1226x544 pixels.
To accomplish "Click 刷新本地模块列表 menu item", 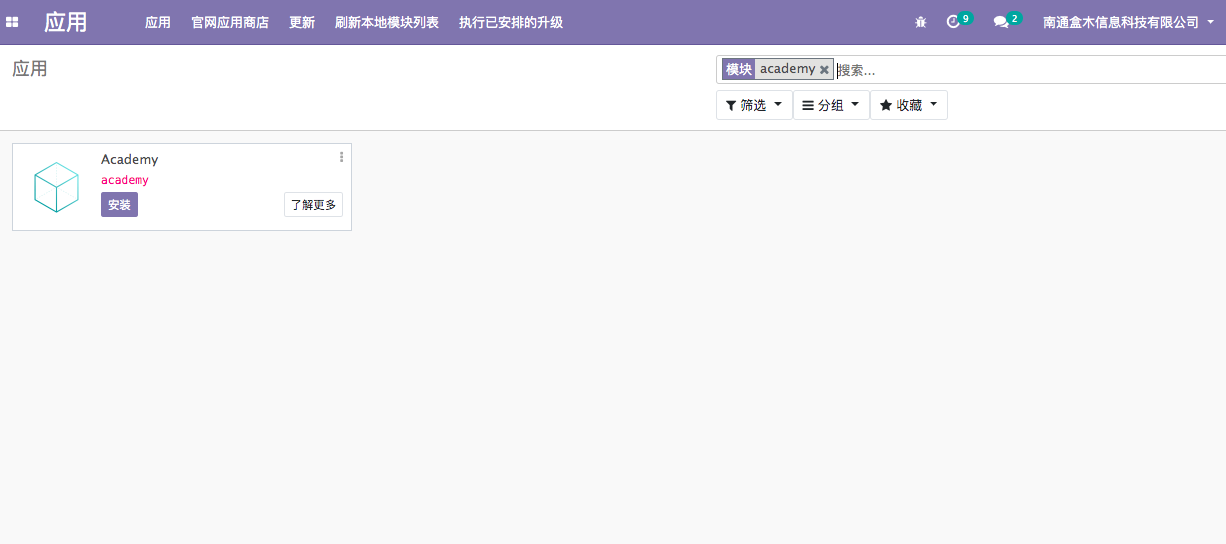I will 387,22.
